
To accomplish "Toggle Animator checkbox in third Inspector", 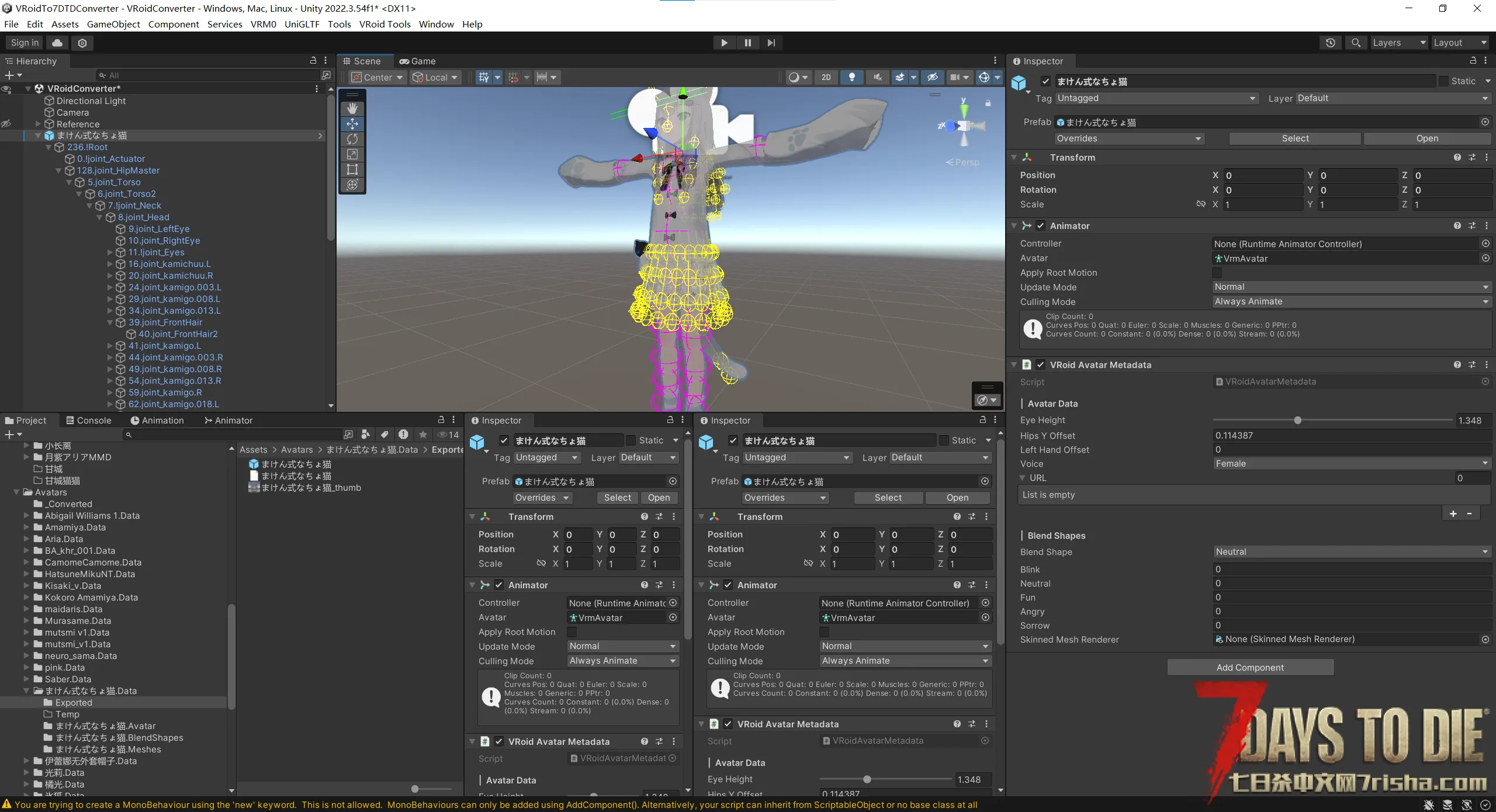I will pyautogui.click(x=728, y=585).
